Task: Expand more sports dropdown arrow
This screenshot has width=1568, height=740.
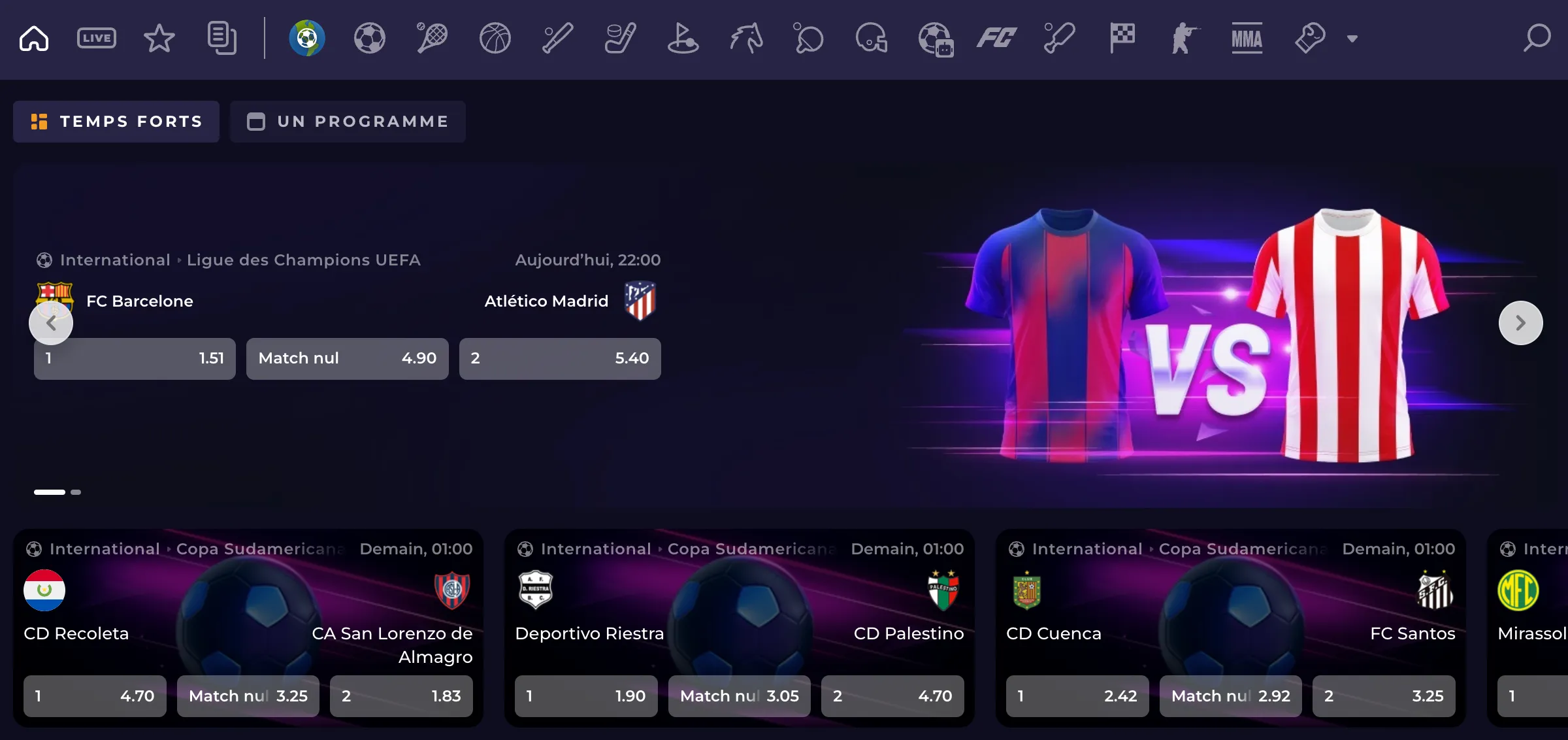Action: (x=1352, y=39)
